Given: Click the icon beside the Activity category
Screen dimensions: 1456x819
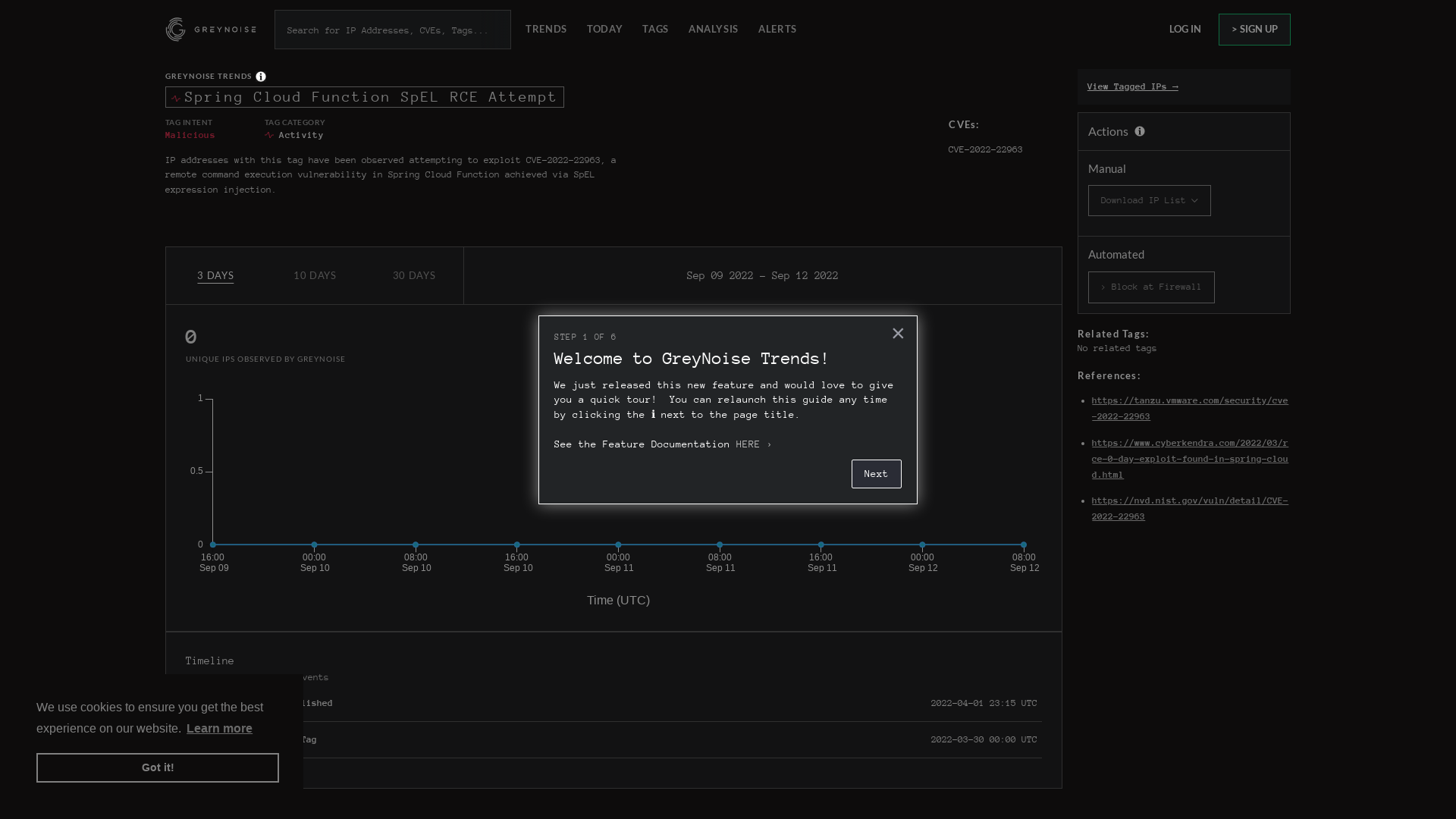Looking at the screenshot, I should click(269, 135).
